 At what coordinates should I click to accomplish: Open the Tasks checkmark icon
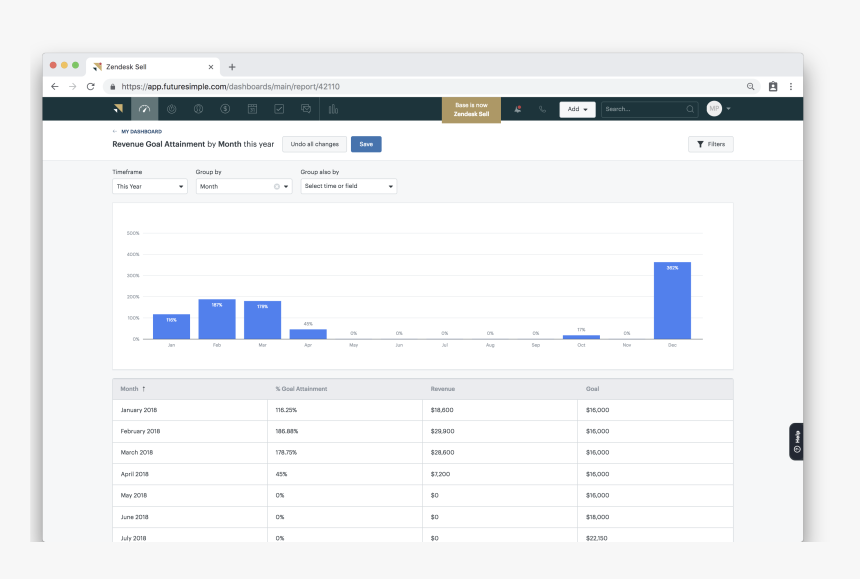tap(279, 109)
